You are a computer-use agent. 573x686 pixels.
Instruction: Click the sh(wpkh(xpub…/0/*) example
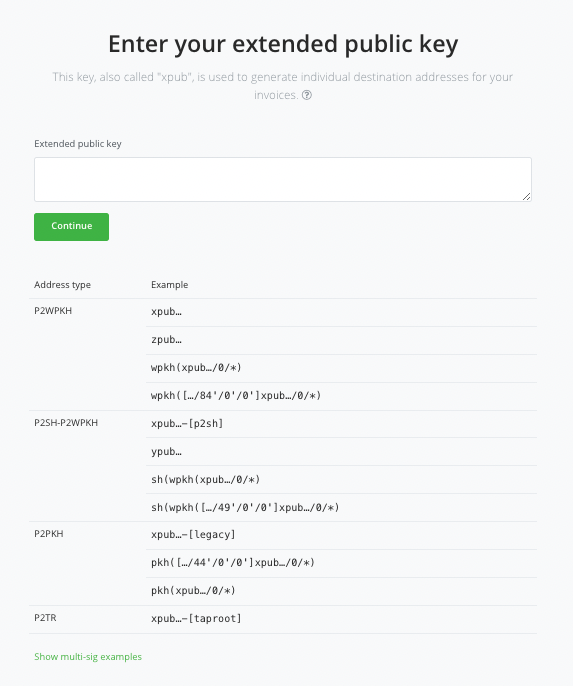click(x=206, y=480)
